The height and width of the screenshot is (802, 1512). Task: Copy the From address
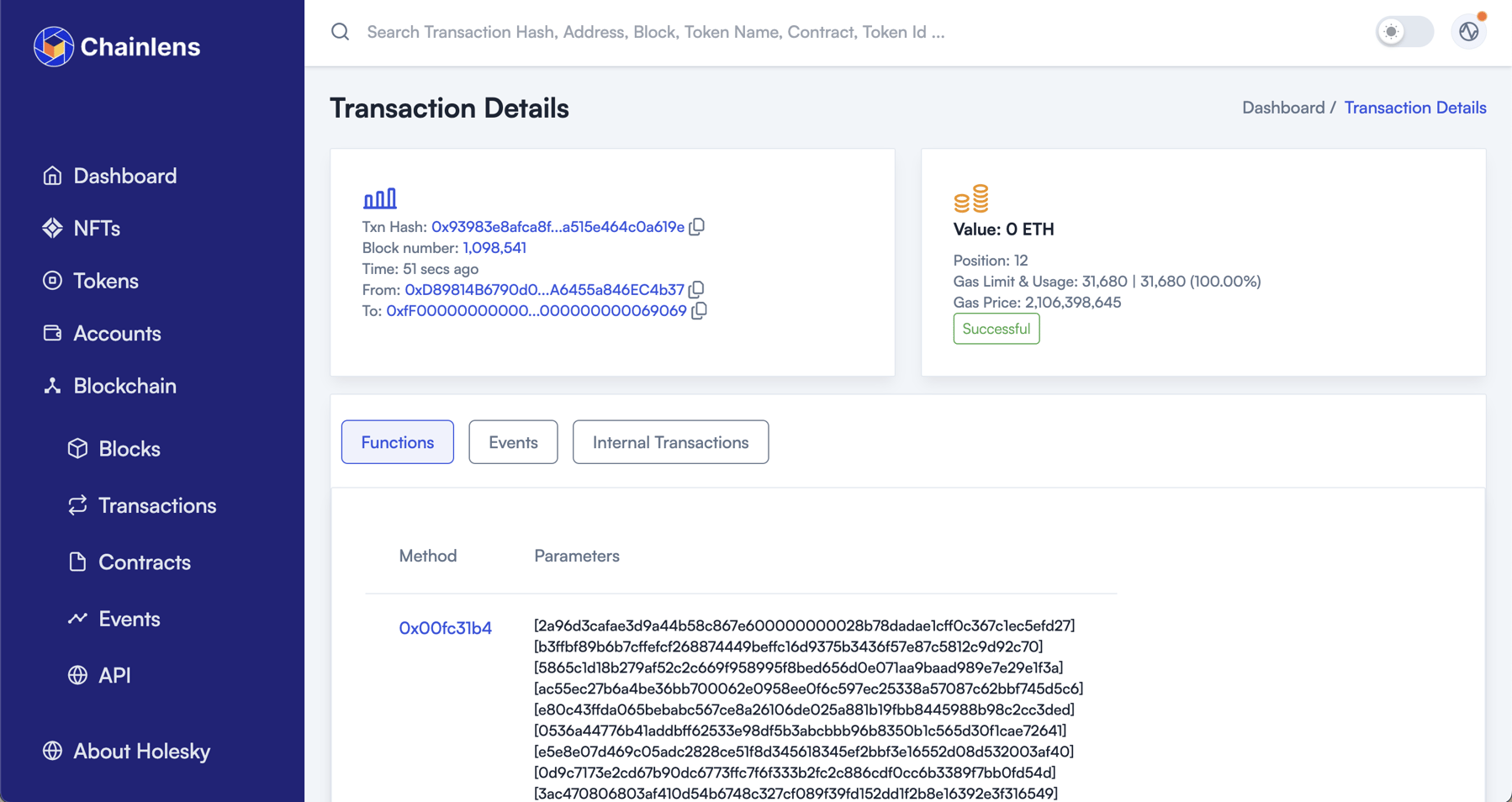[696, 290]
